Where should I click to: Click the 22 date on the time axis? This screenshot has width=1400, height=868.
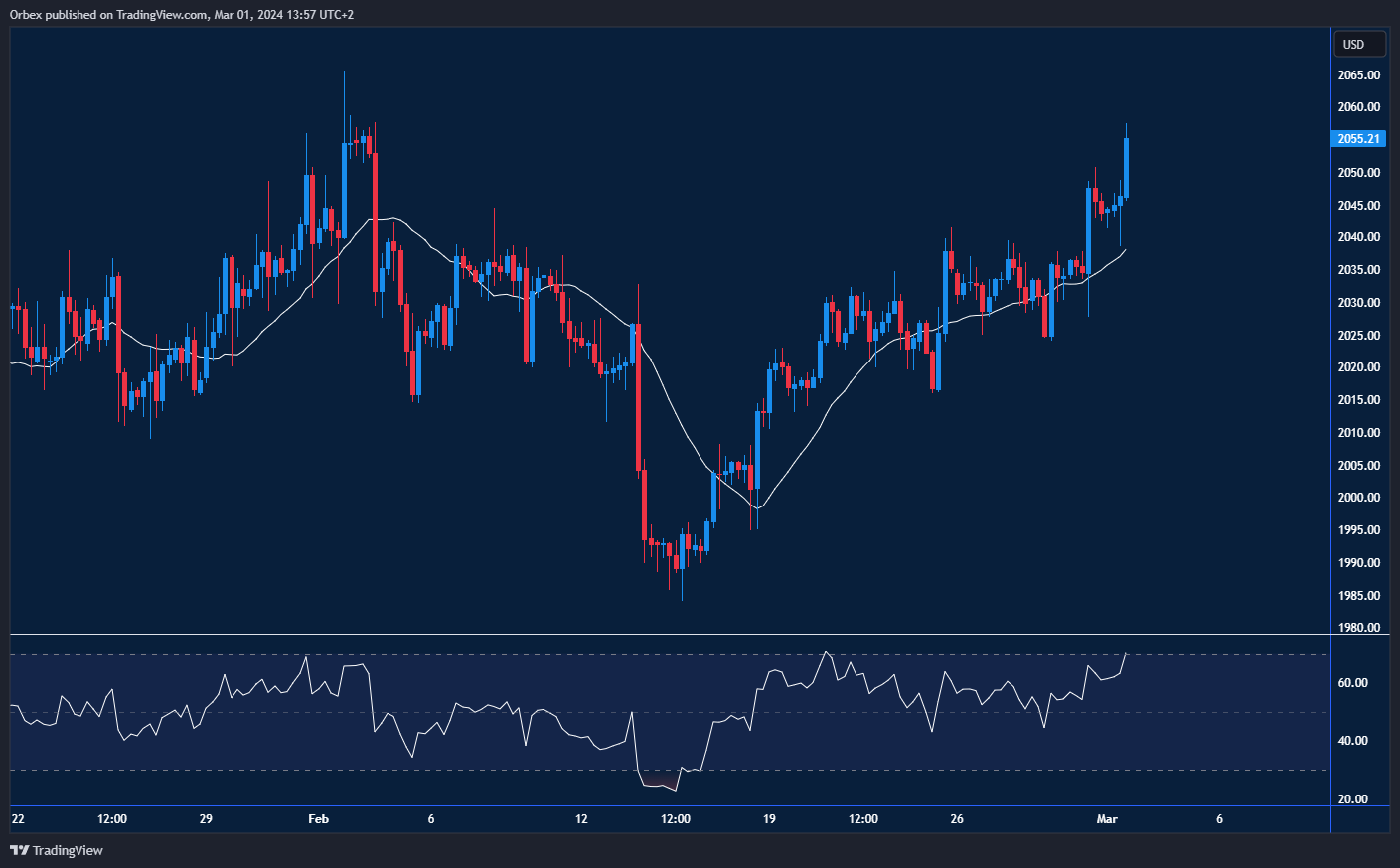tap(18, 819)
